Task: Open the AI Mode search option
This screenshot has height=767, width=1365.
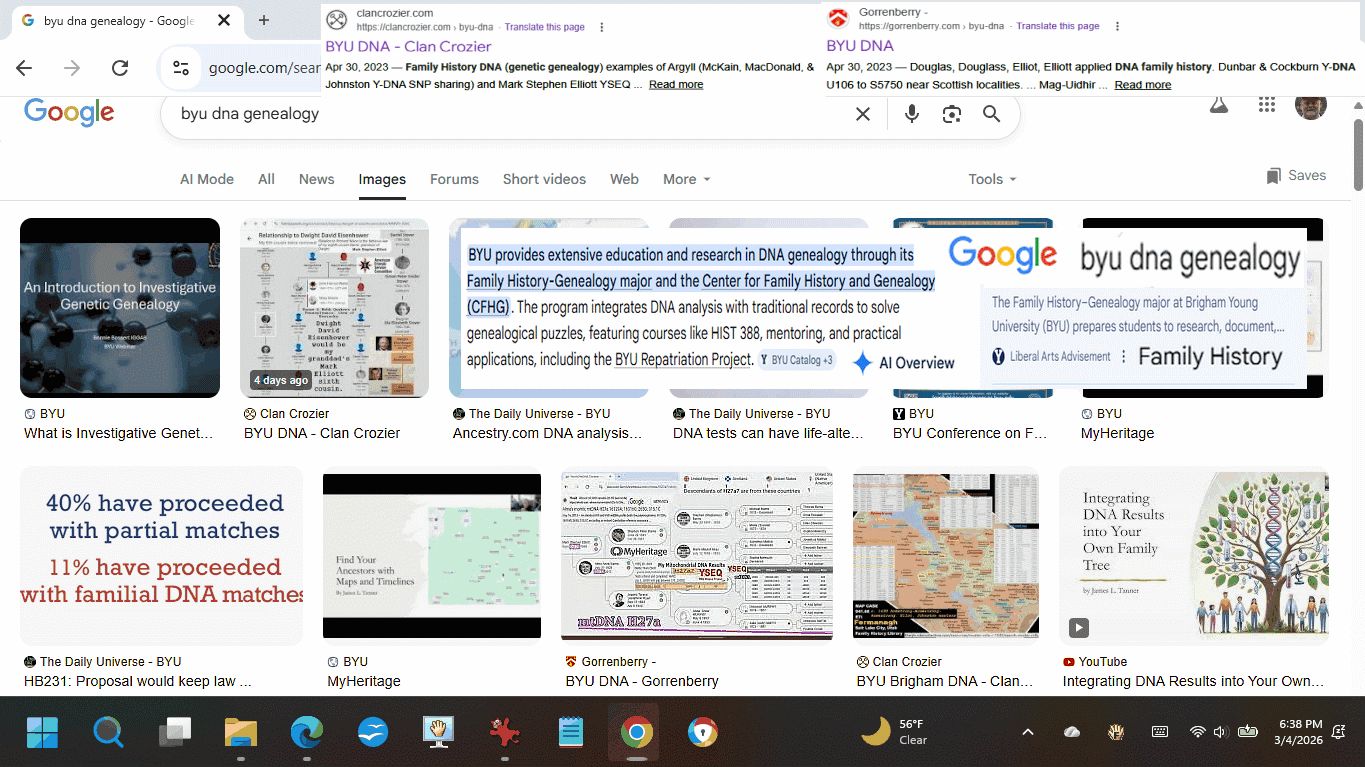Action: pyautogui.click(x=206, y=179)
